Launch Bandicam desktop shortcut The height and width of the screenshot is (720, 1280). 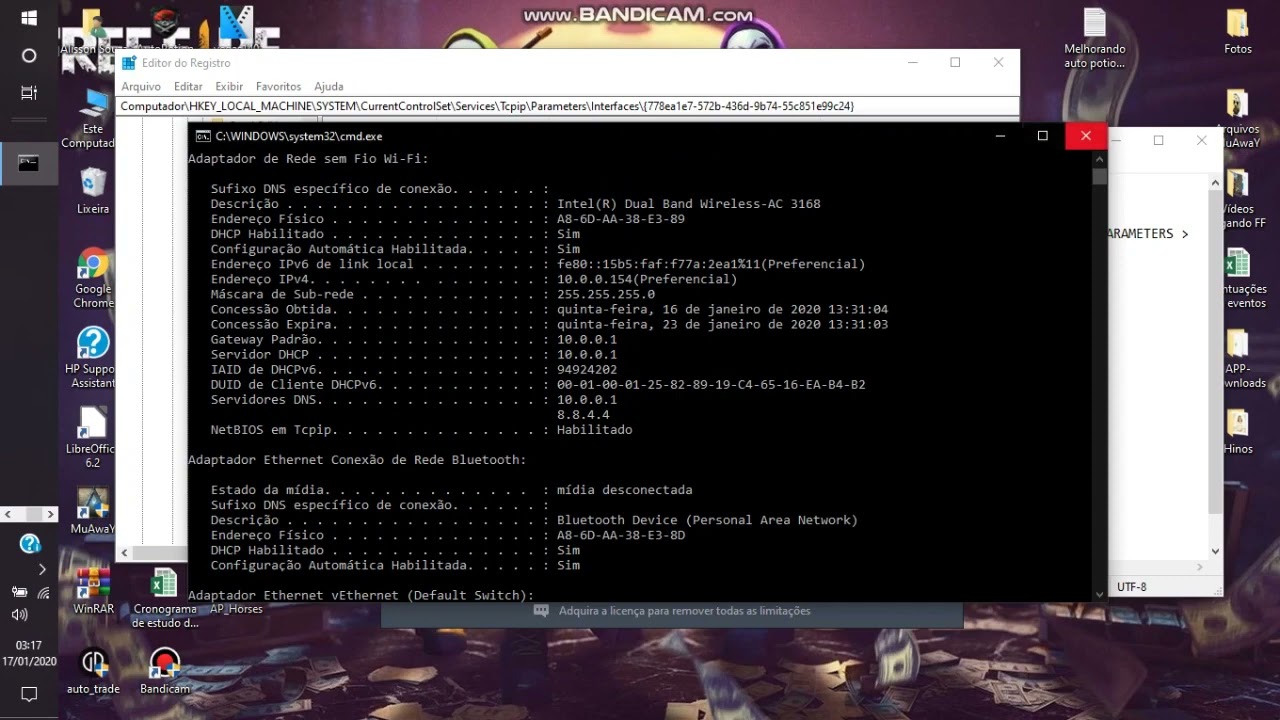pyautogui.click(x=164, y=671)
